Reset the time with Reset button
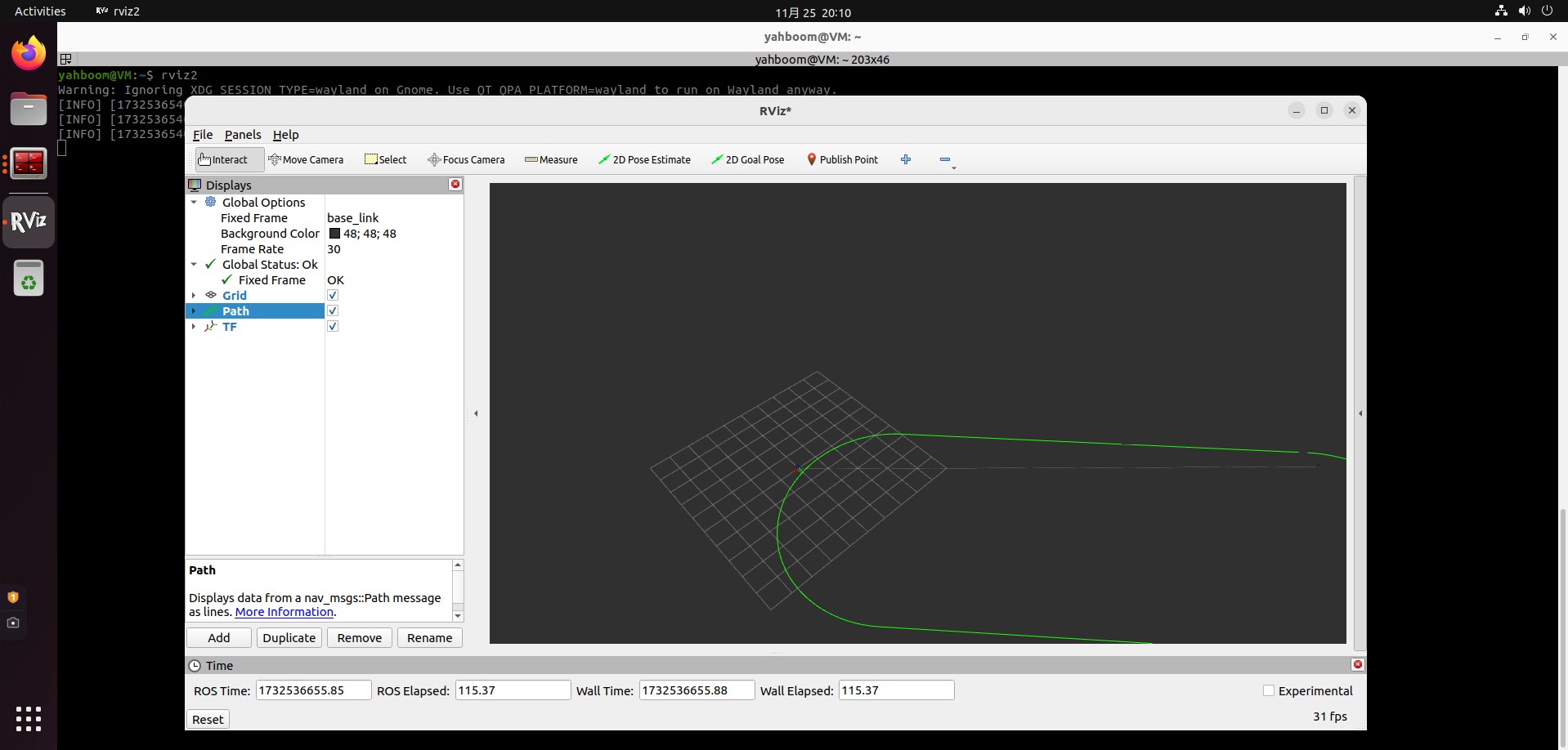Viewport: 1568px width, 750px height. click(x=208, y=720)
